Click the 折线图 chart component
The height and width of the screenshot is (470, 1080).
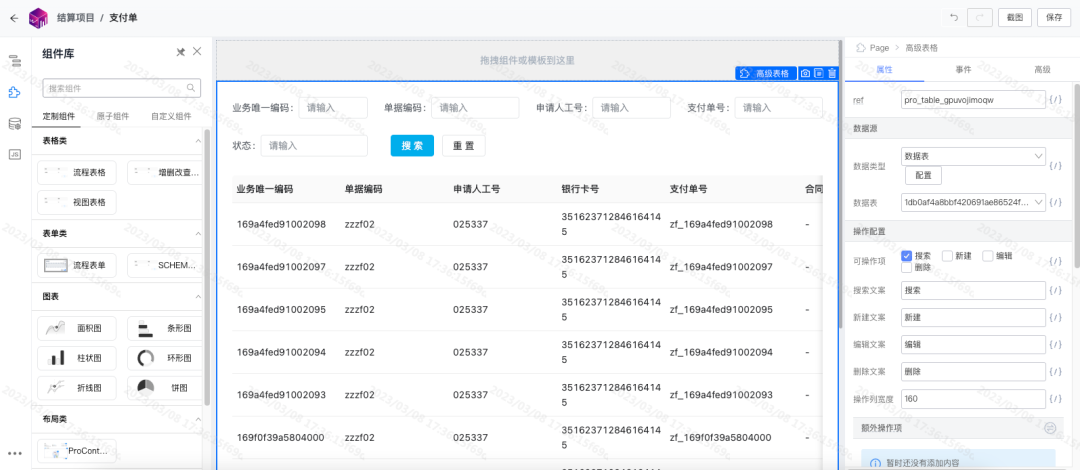(76, 387)
